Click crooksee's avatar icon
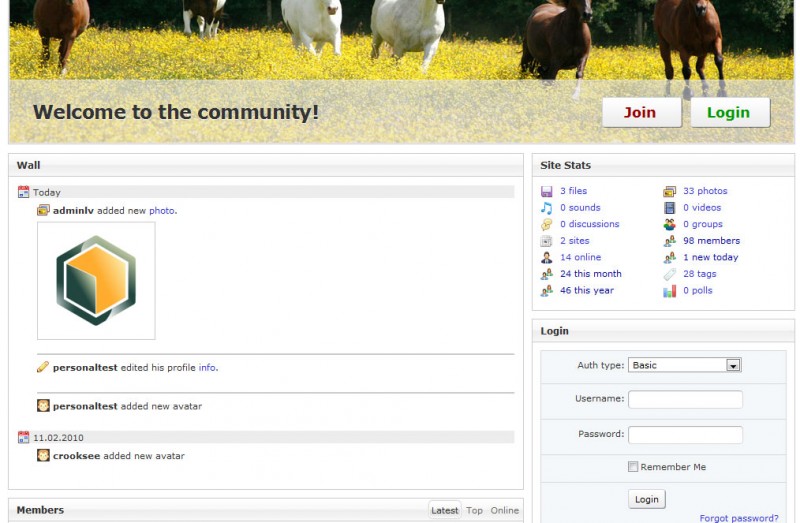The image size is (800, 523). coord(43,455)
